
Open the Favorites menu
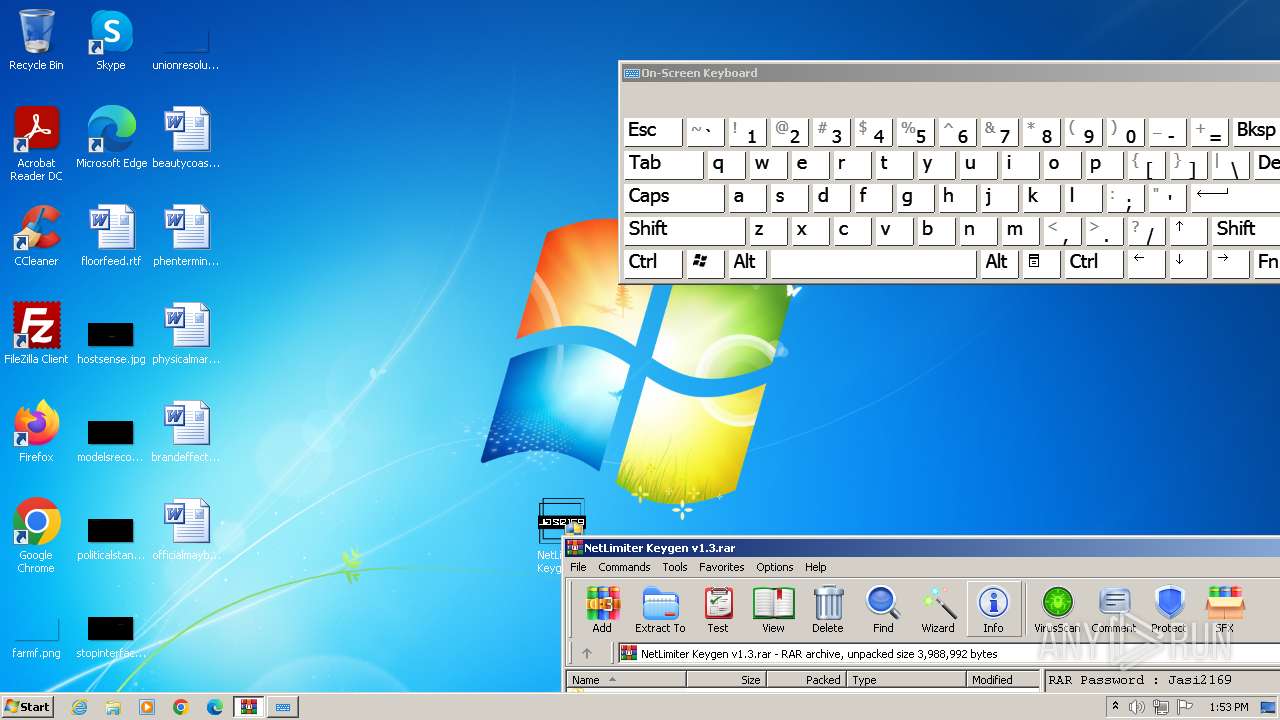(721, 567)
